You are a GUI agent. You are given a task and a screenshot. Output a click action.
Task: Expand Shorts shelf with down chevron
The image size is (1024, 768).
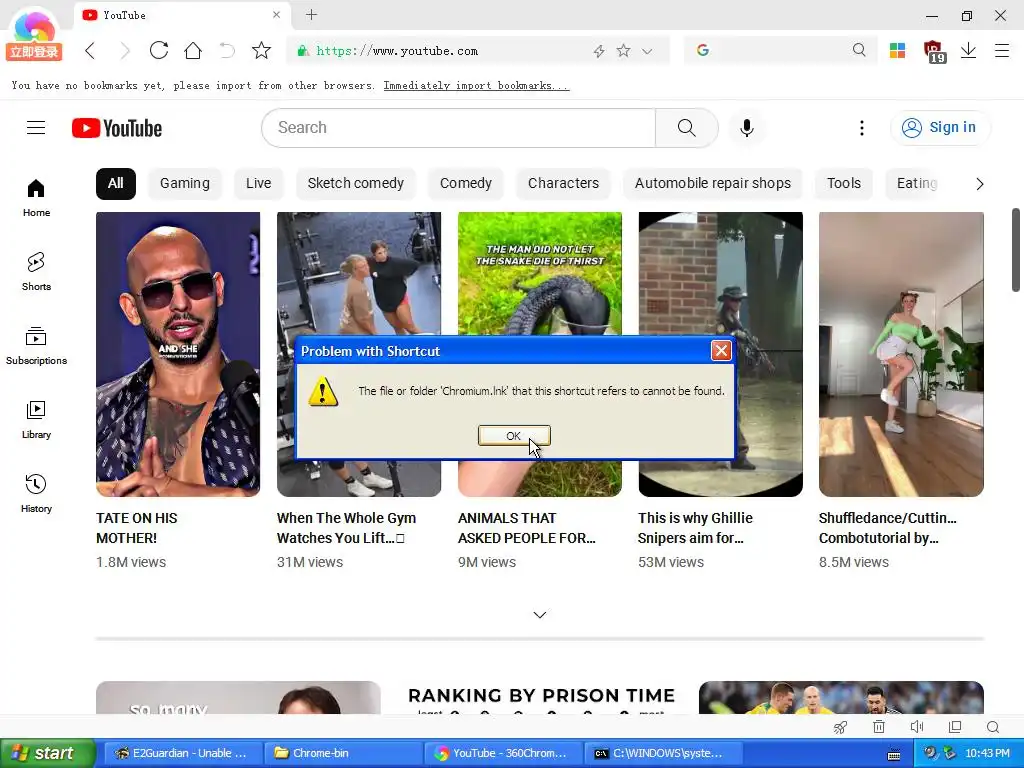click(x=539, y=615)
